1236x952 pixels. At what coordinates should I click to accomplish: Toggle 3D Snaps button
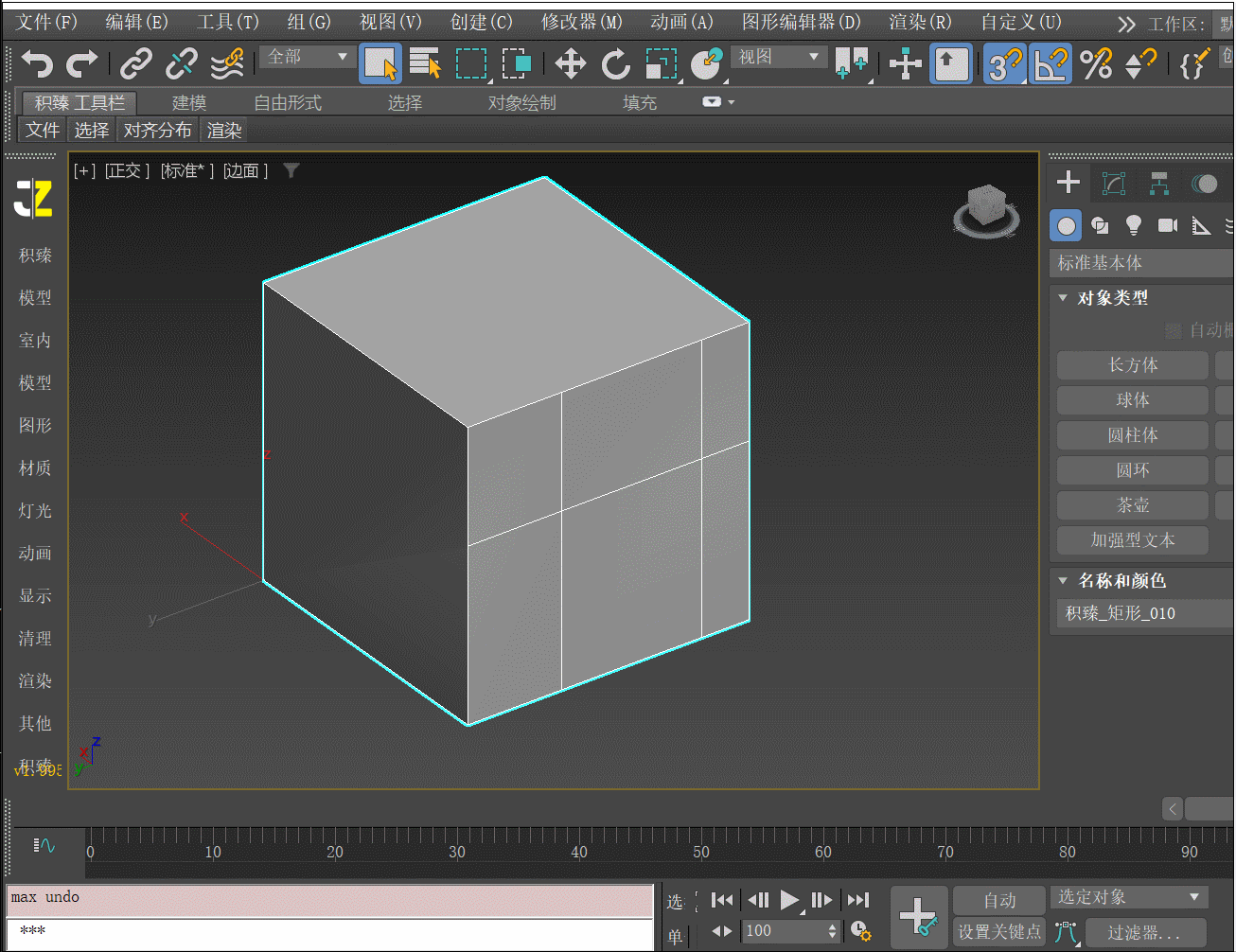coord(1004,64)
